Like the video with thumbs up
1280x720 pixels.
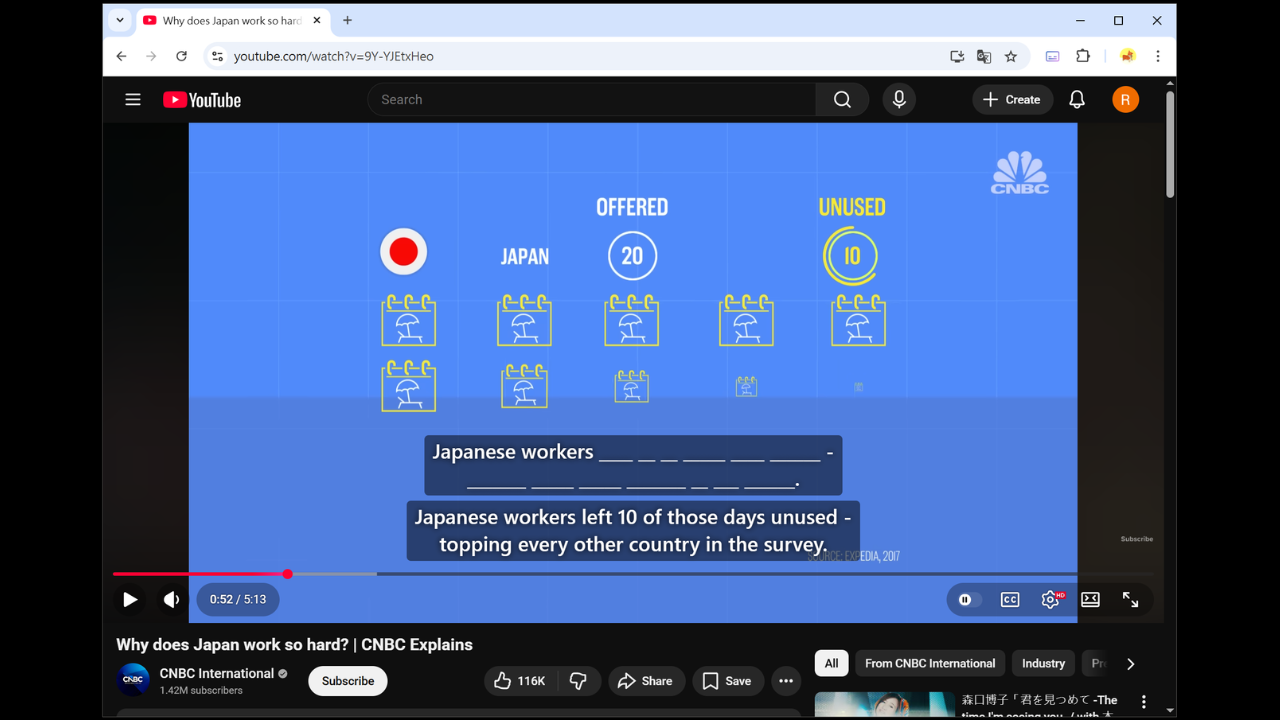(520, 681)
